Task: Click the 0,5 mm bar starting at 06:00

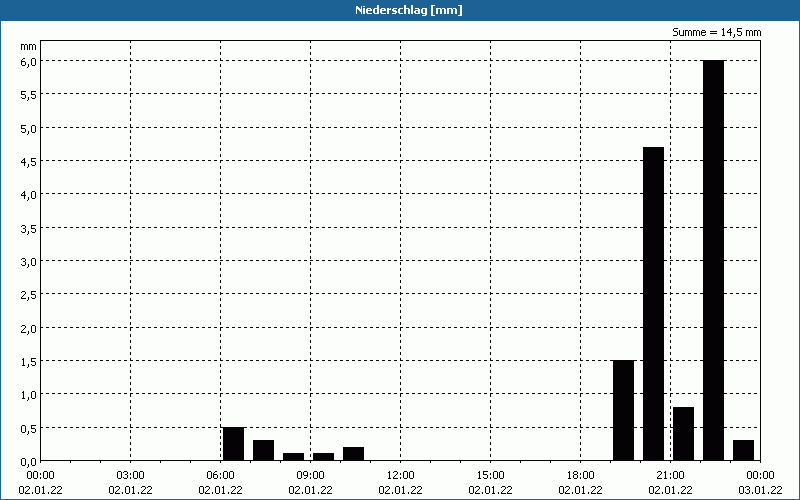Action: coord(233,444)
